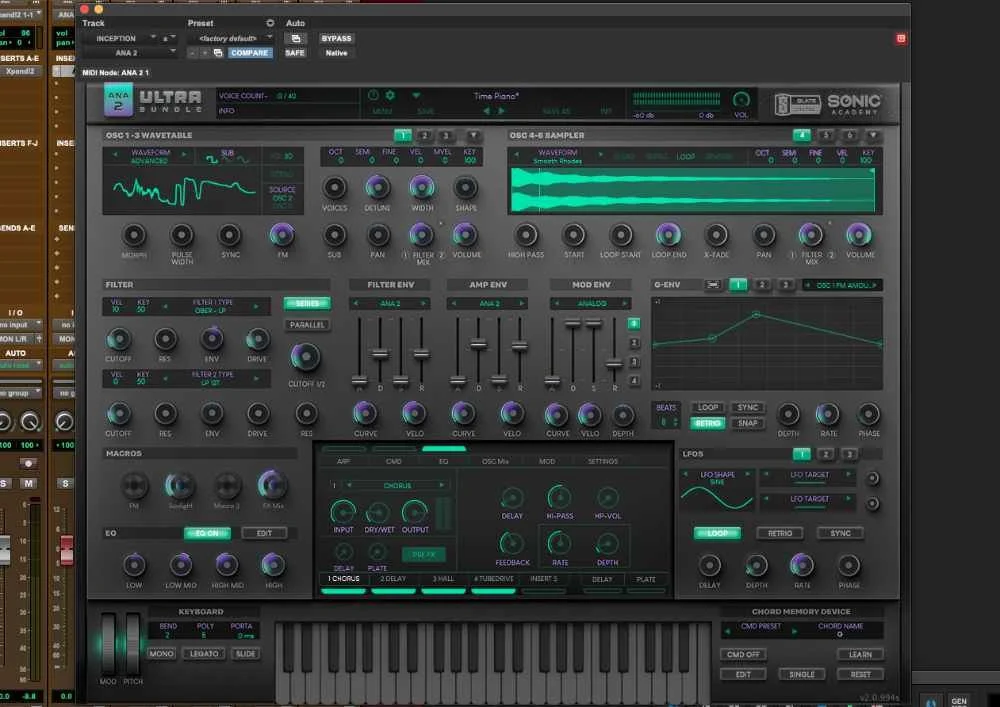The height and width of the screenshot is (707, 1000).
Task: Enable SERIES filter routing
Action: [307, 303]
